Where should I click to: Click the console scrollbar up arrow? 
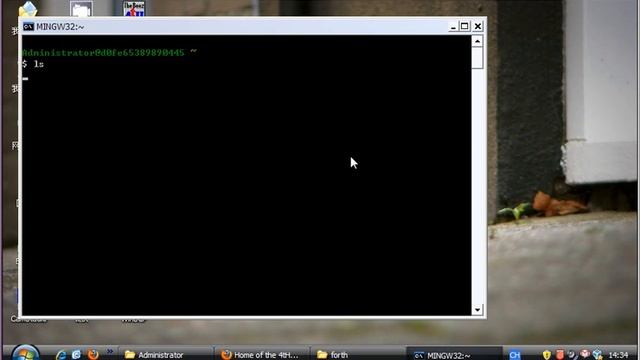click(x=477, y=41)
